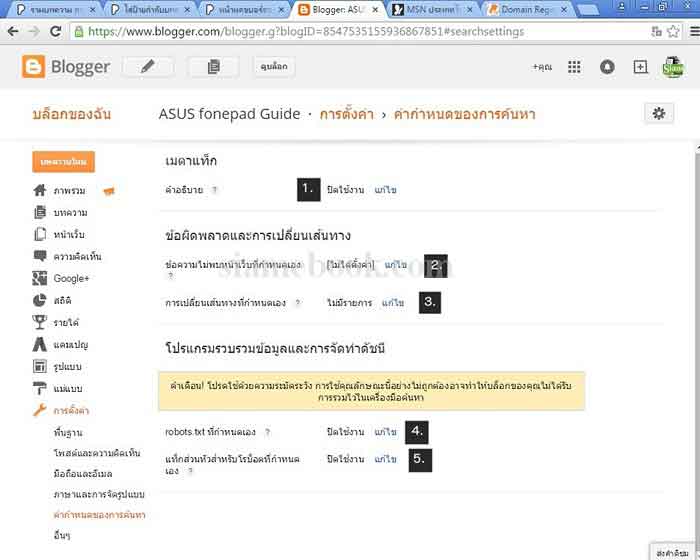Click การตั้งค่า settings wrench icon

click(x=40, y=410)
